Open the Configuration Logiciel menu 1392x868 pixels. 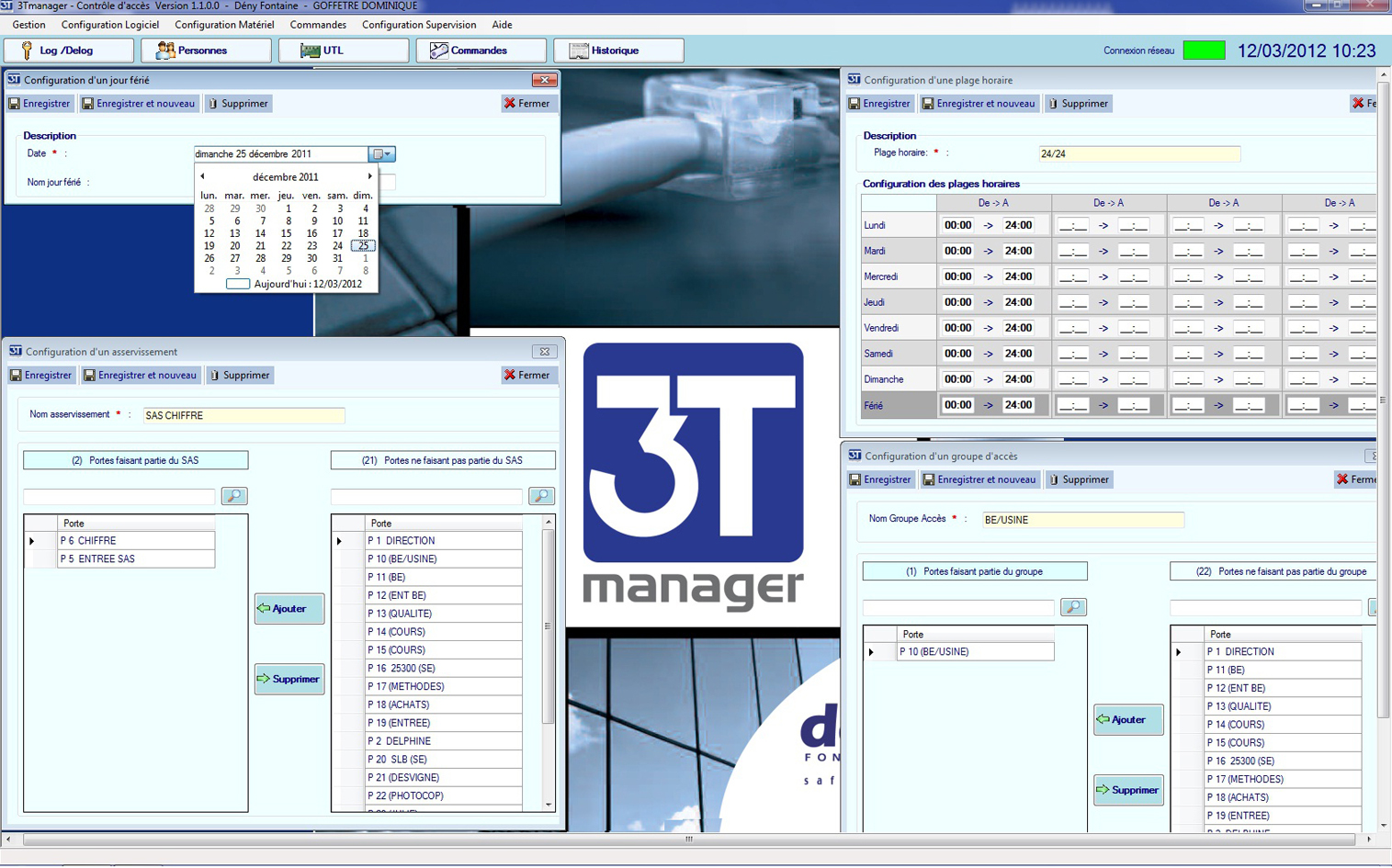tap(109, 25)
